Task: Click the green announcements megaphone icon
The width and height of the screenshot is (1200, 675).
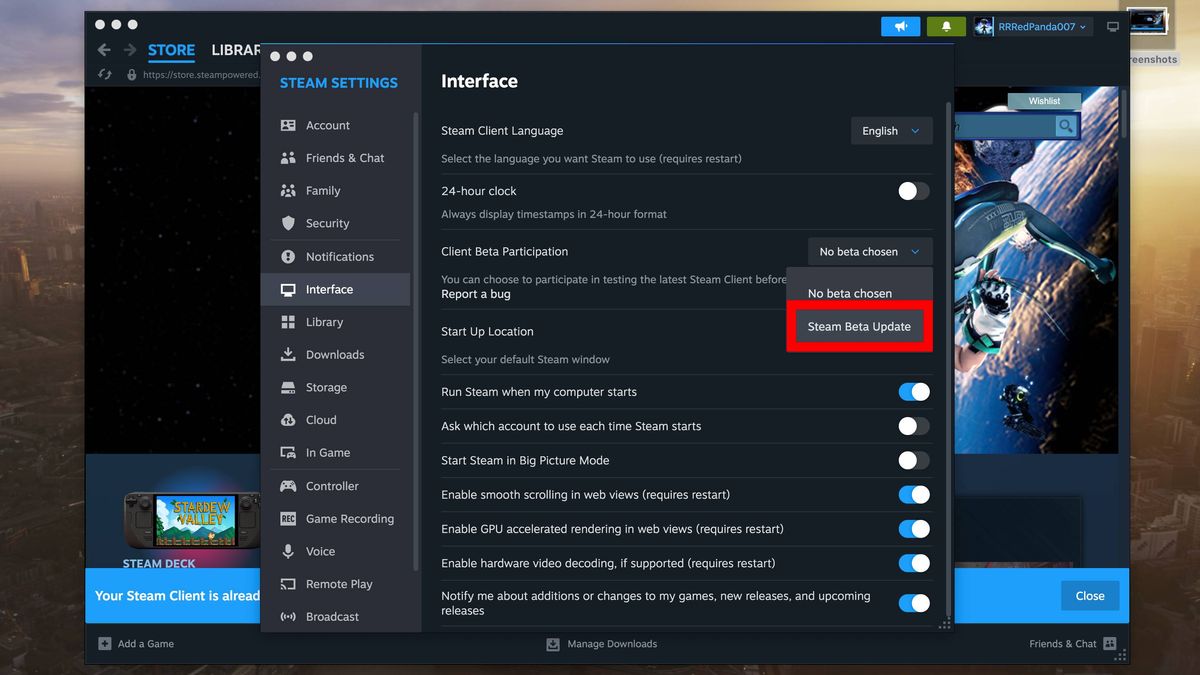Action: coord(900,25)
